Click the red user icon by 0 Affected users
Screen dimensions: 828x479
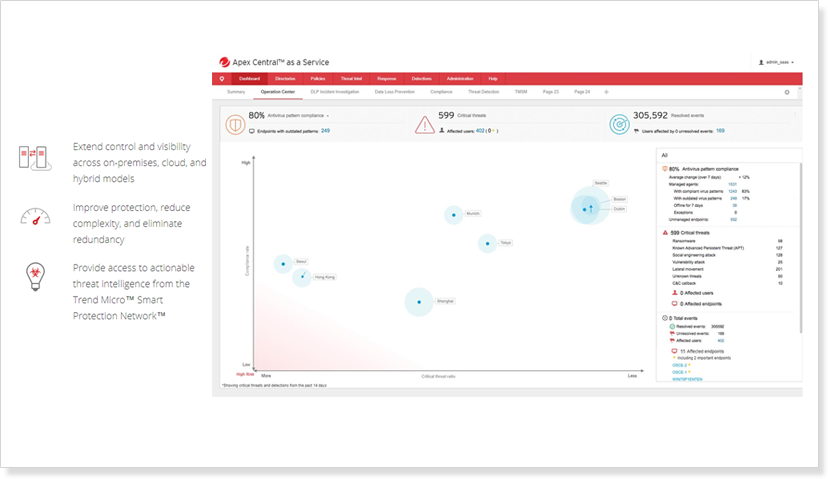coord(674,293)
